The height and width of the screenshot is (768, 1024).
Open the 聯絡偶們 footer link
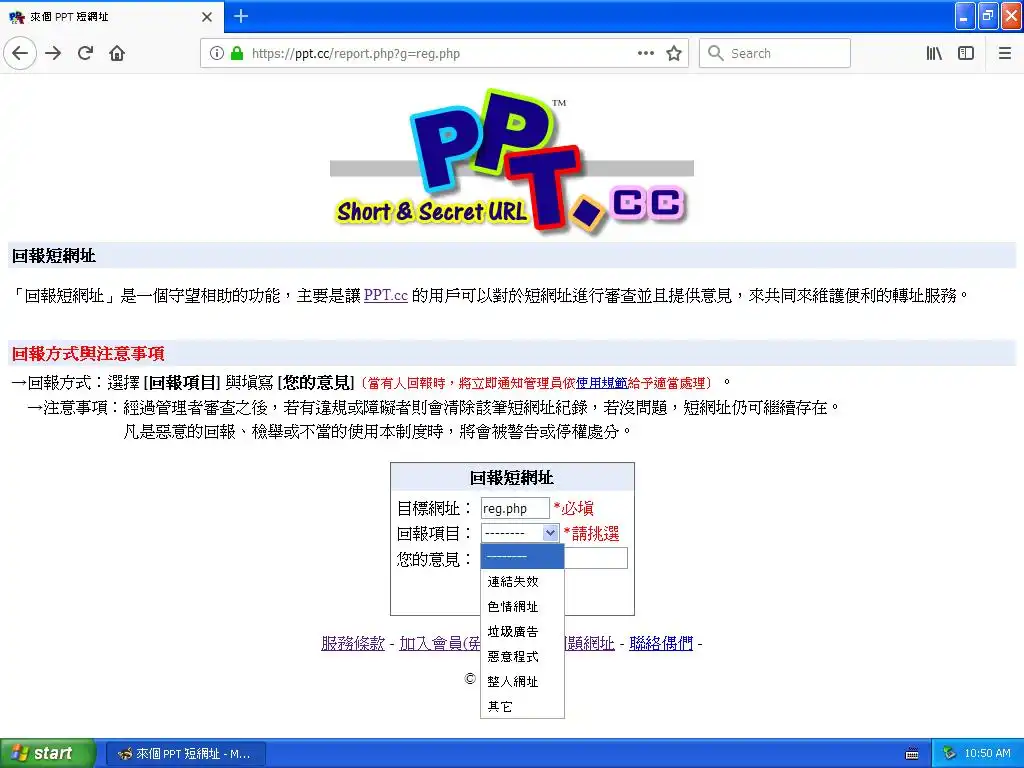(x=661, y=643)
